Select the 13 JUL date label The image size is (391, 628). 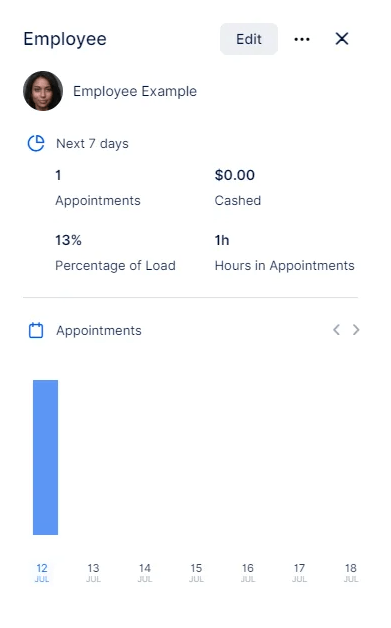[93, 572]
